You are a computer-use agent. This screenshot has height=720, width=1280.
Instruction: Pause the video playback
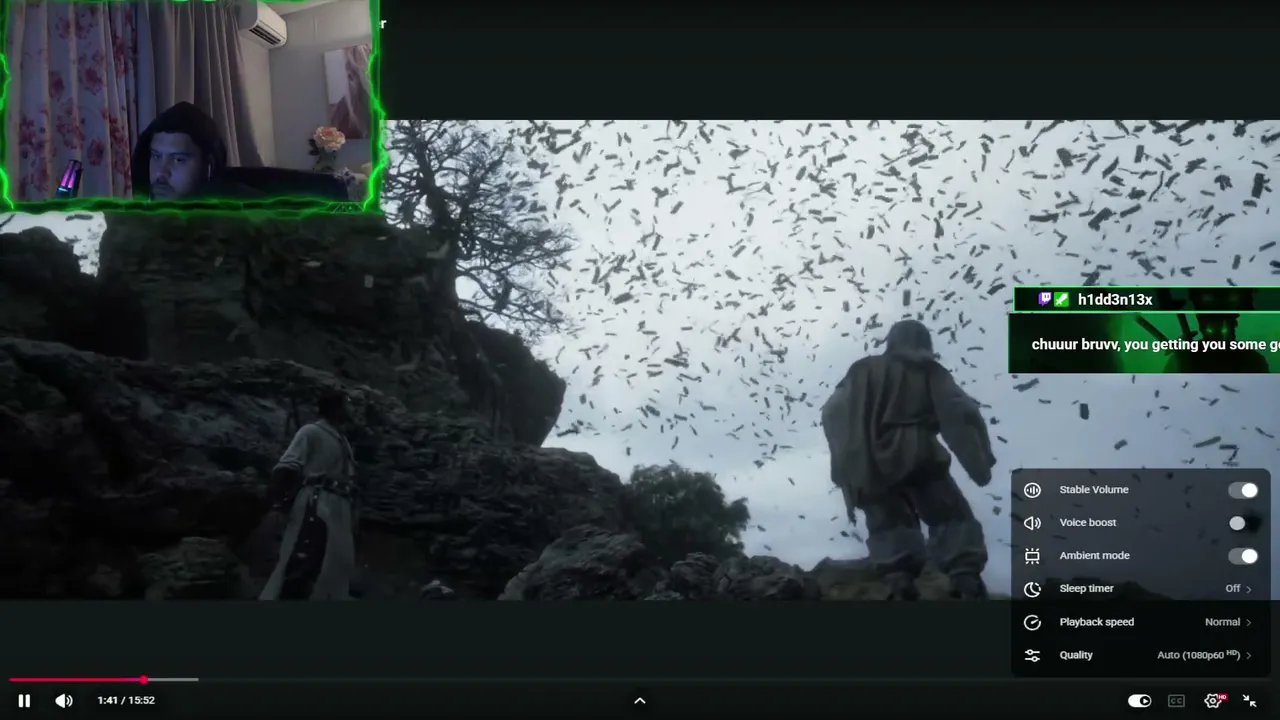(x=24, y=701)
